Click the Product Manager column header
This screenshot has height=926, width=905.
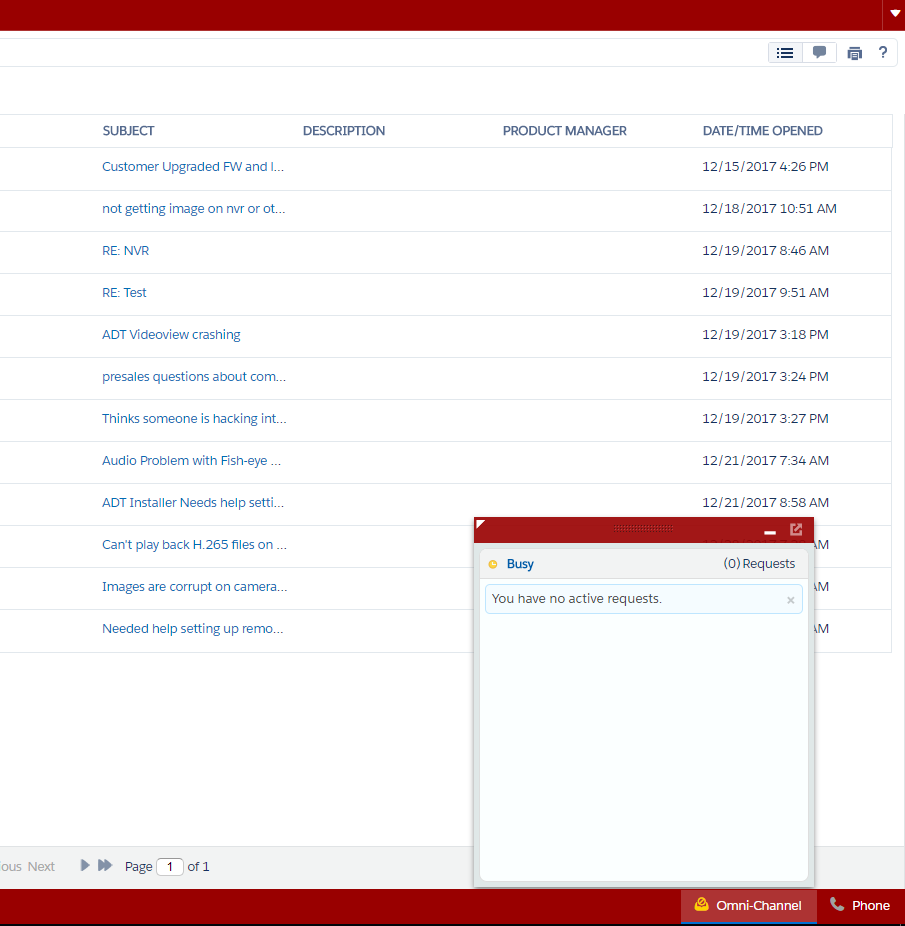pyautogui.click(x=564, y=131)
